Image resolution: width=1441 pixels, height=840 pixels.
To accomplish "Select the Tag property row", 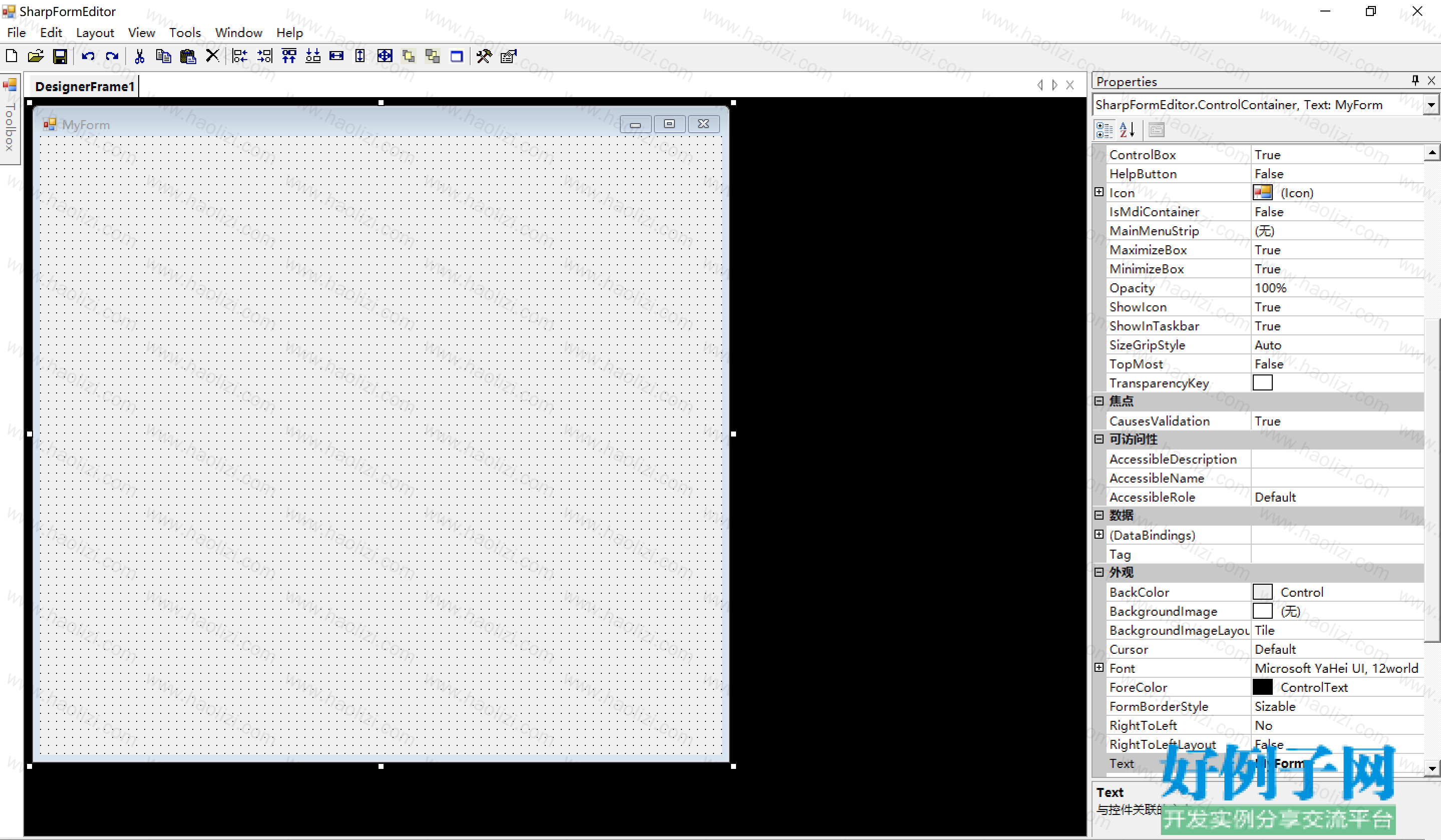I will (x=1265, y=554).
